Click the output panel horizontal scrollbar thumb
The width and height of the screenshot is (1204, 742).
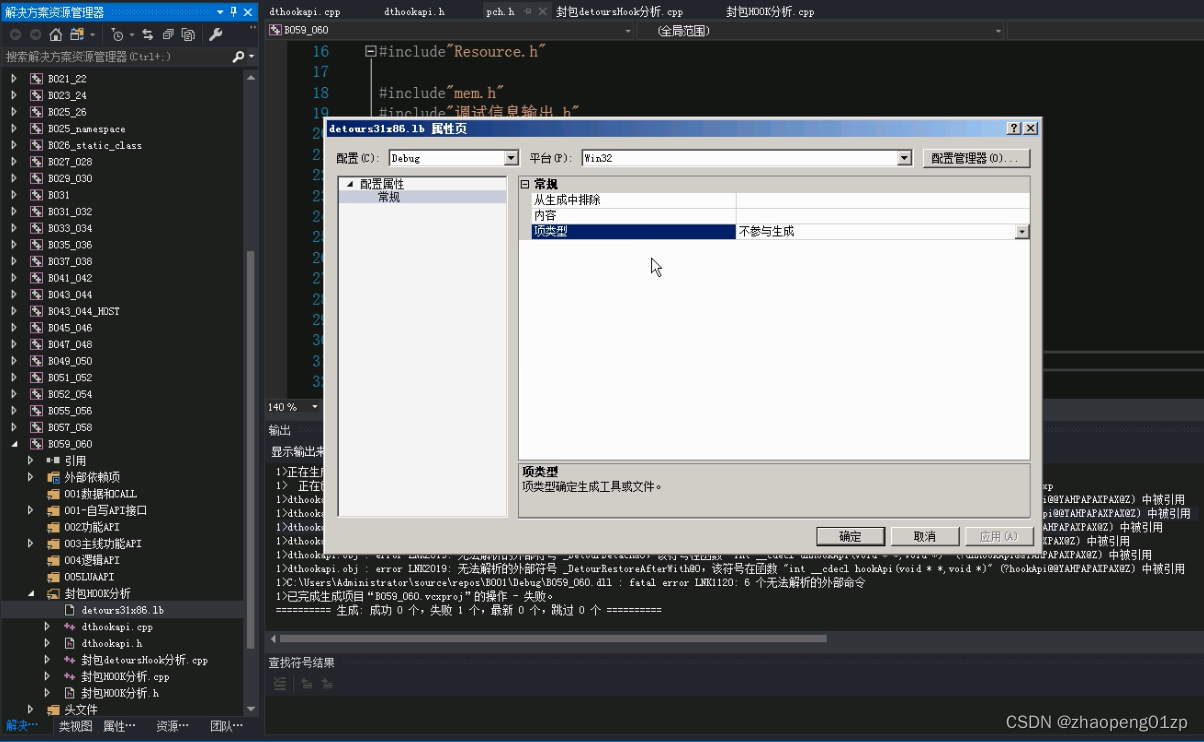tap(554, 638)
